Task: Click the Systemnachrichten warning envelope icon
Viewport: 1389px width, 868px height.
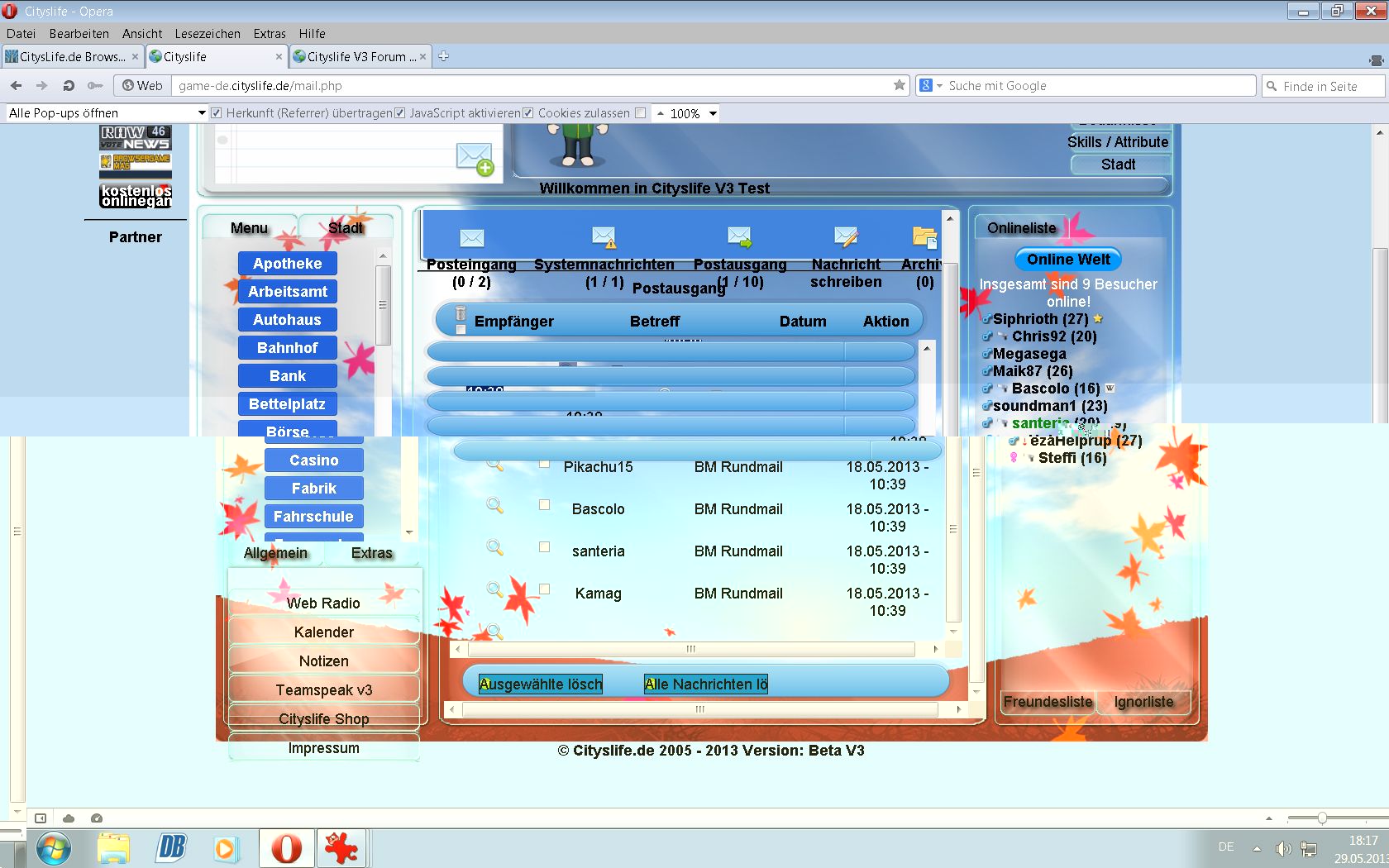Action: pos(604,237)
